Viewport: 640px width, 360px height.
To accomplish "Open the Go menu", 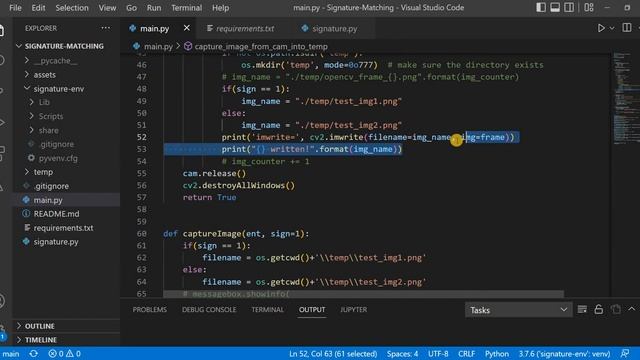I will tap(131, 8).
